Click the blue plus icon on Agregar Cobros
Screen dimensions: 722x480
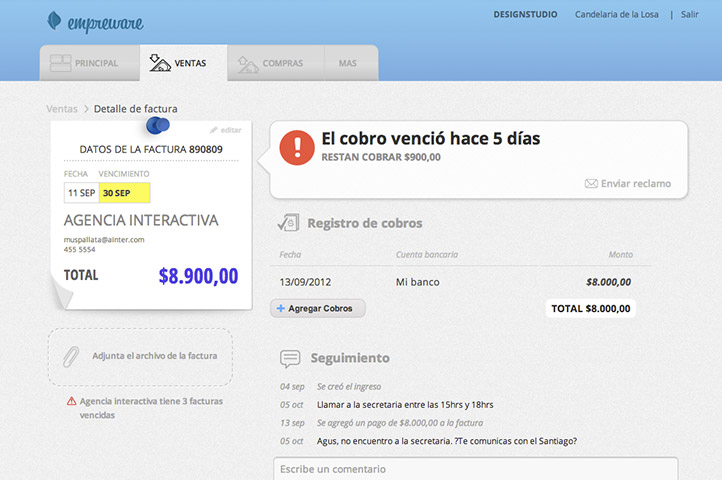click(x=280, y=308)
